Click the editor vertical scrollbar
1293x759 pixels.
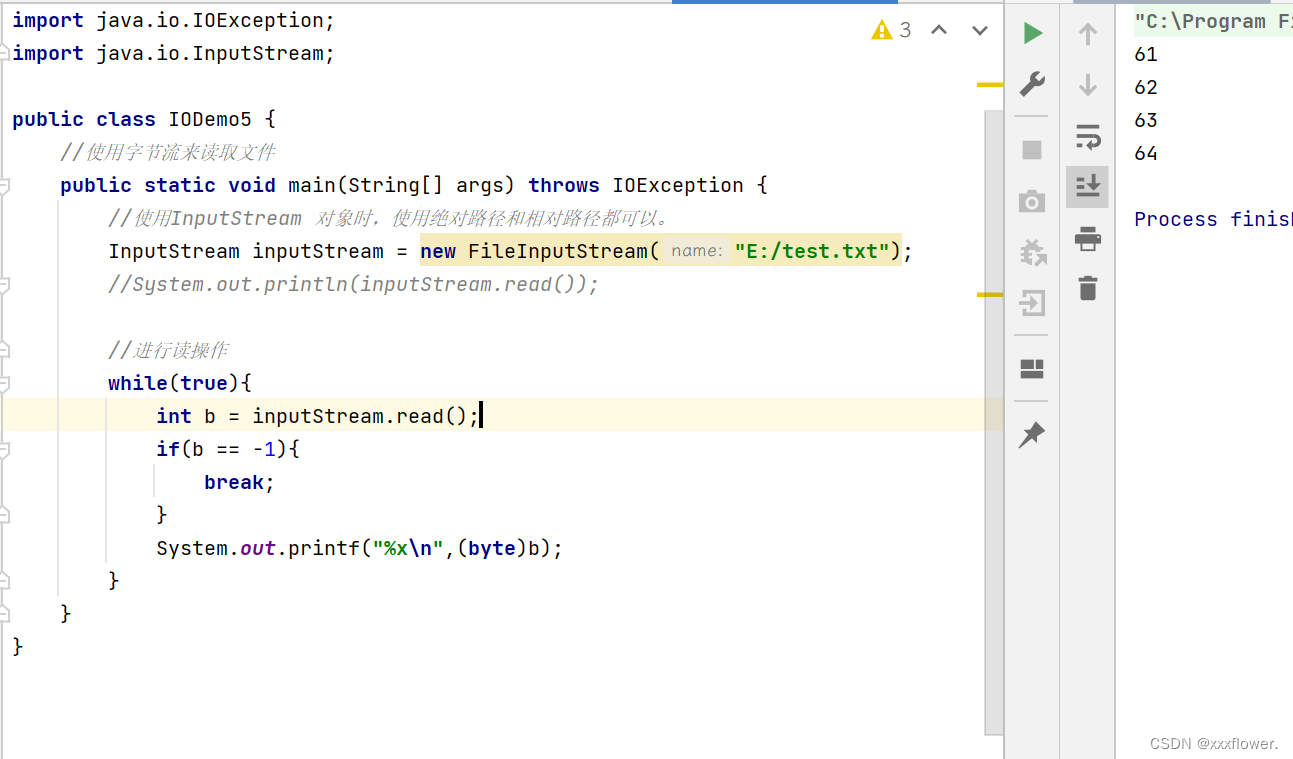(x=993, y=422)
